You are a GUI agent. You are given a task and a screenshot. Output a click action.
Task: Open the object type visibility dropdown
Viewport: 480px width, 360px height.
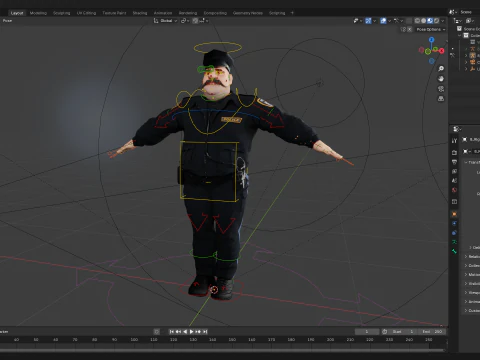[358, 21]
